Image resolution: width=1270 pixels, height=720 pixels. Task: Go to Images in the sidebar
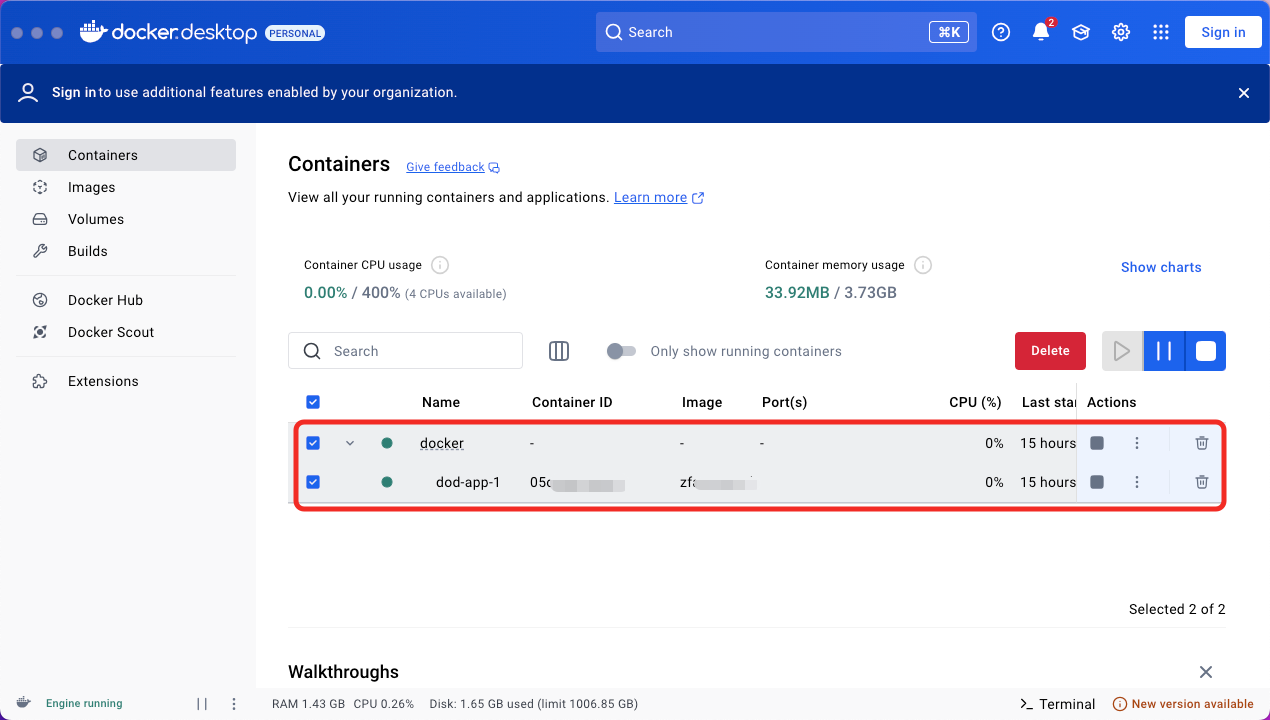[126, 187]
